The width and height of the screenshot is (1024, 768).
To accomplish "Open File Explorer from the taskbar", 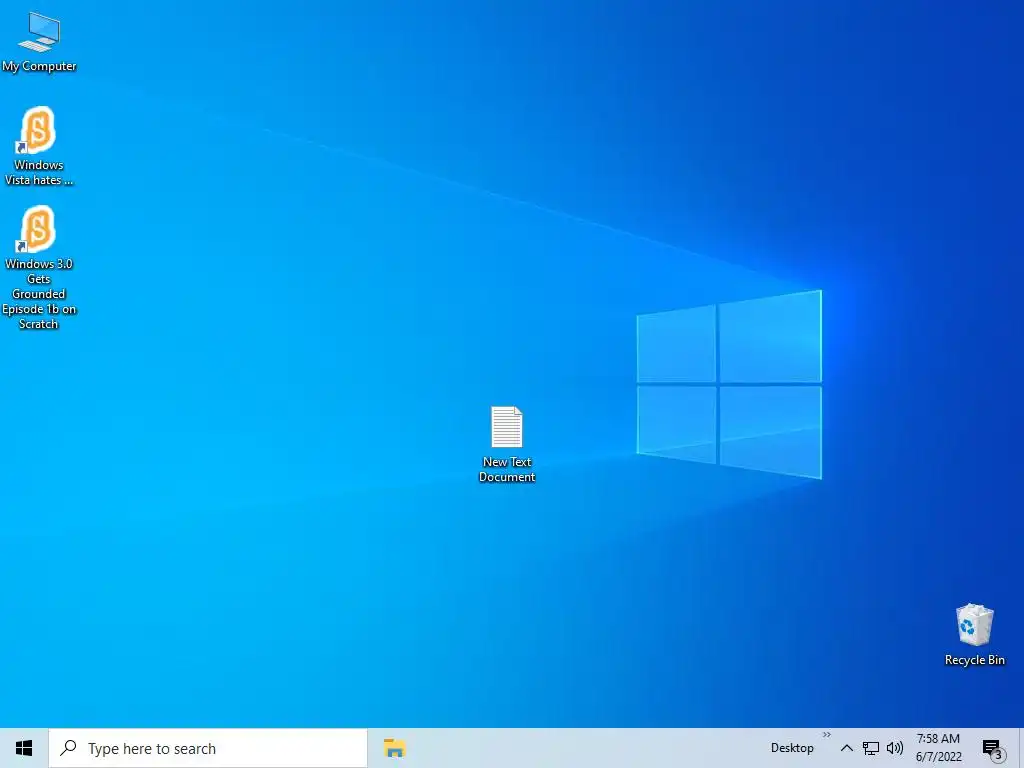I will tap(394, 748).
